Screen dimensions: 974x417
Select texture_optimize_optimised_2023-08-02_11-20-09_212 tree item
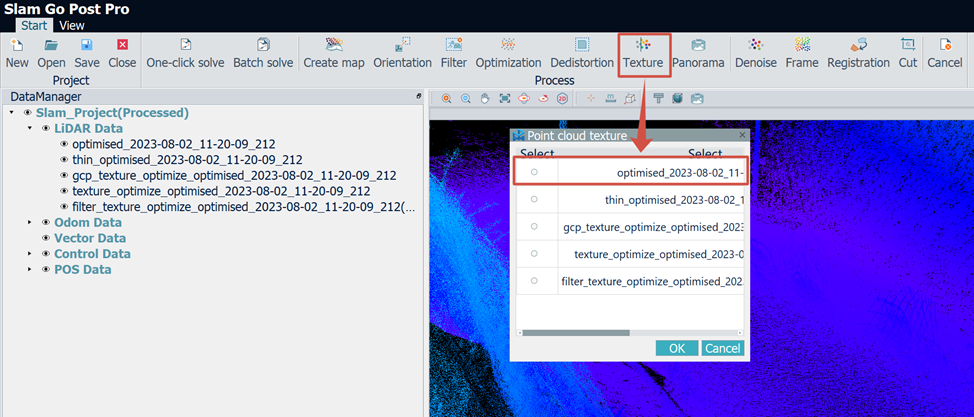[222, 191]
